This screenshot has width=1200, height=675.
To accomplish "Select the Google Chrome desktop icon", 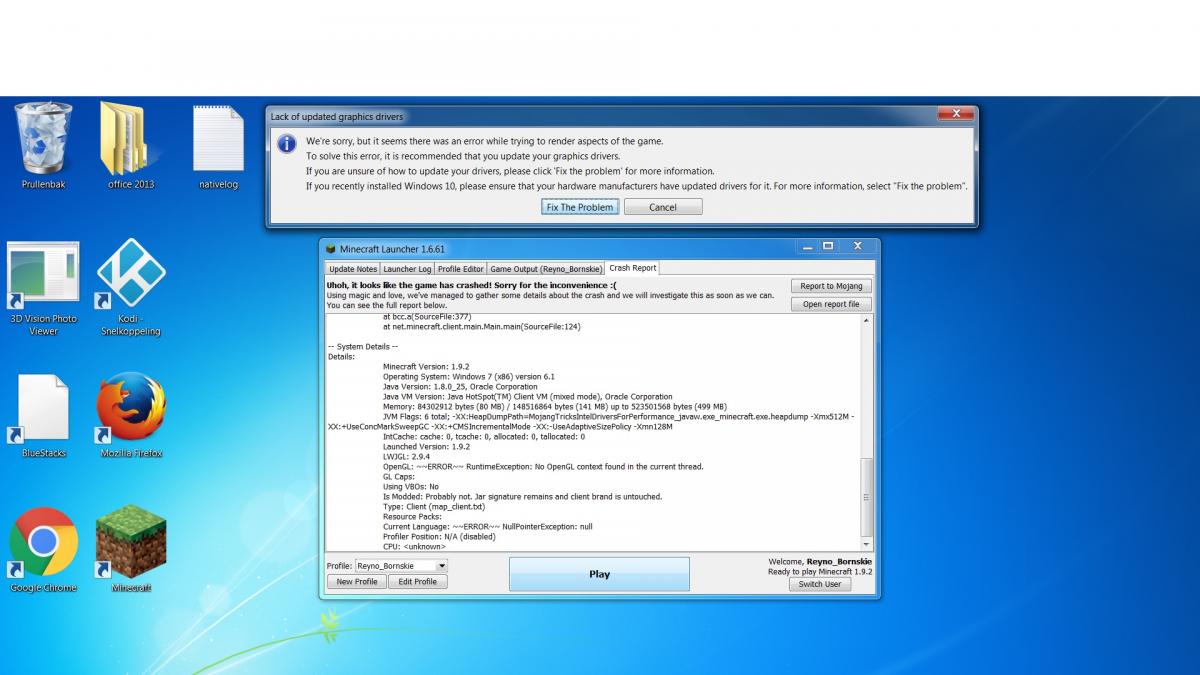I will point(43,542).
